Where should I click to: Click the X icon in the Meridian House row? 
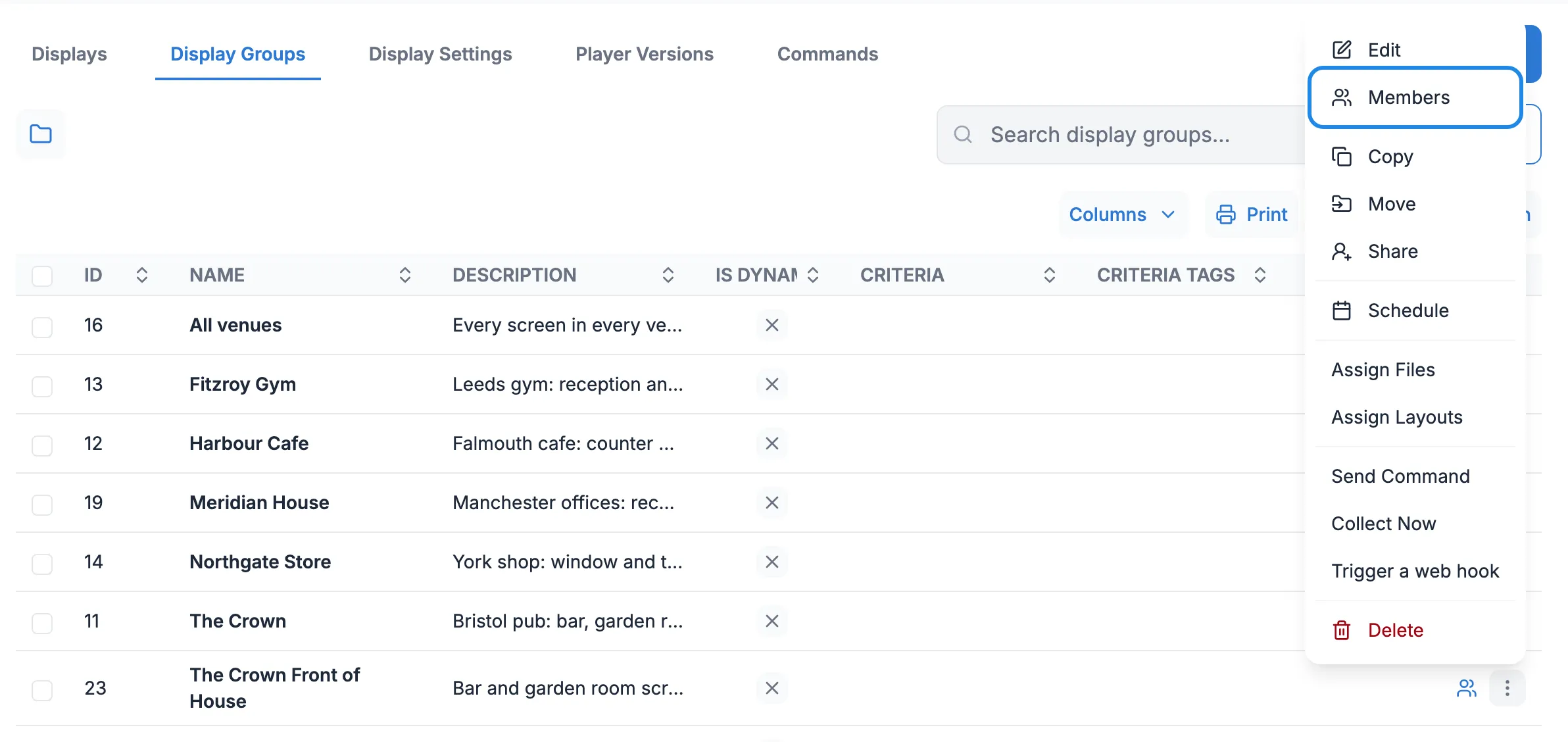pyautogui.click(x=772, y=503)
